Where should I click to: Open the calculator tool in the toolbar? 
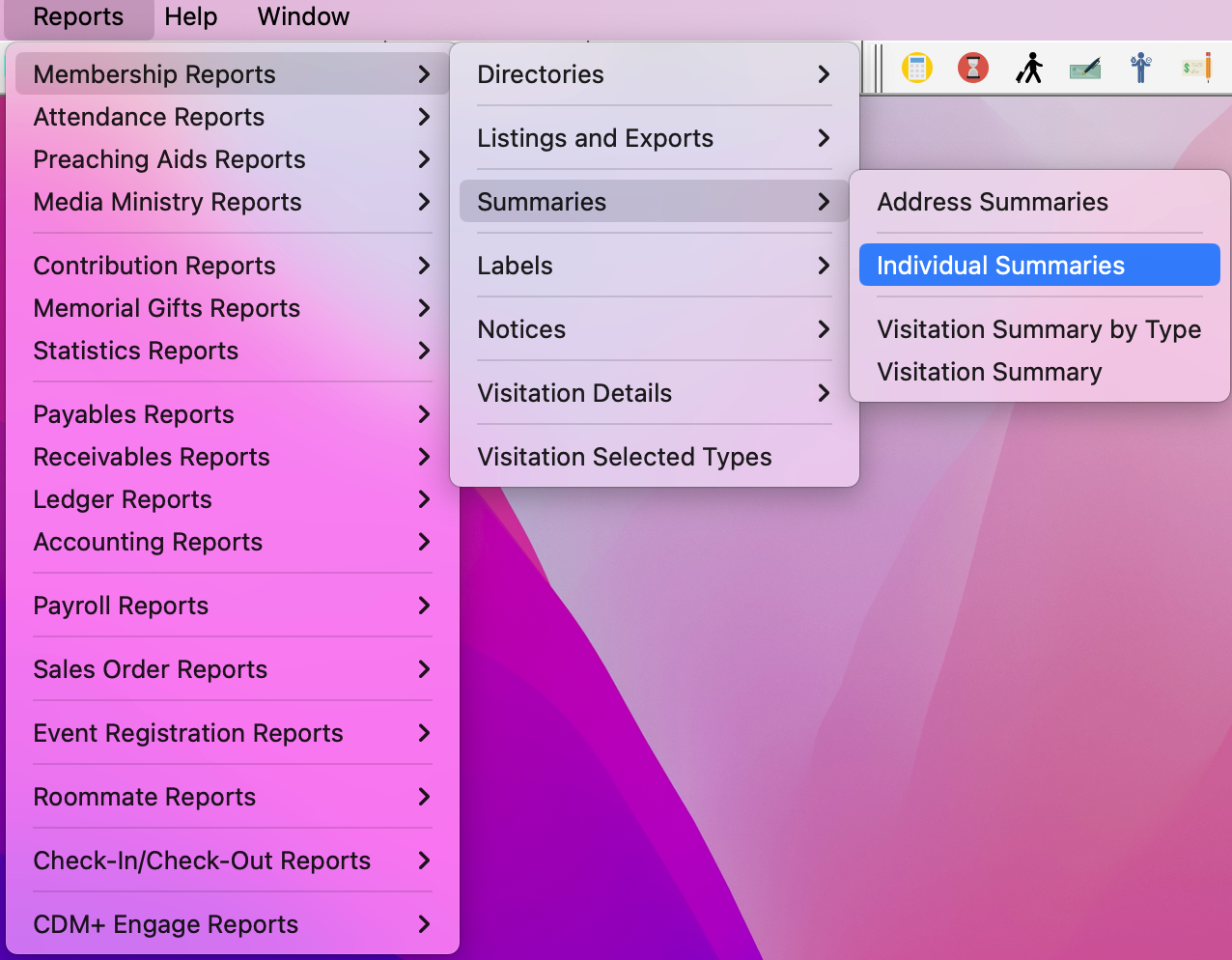pos(916,68)
